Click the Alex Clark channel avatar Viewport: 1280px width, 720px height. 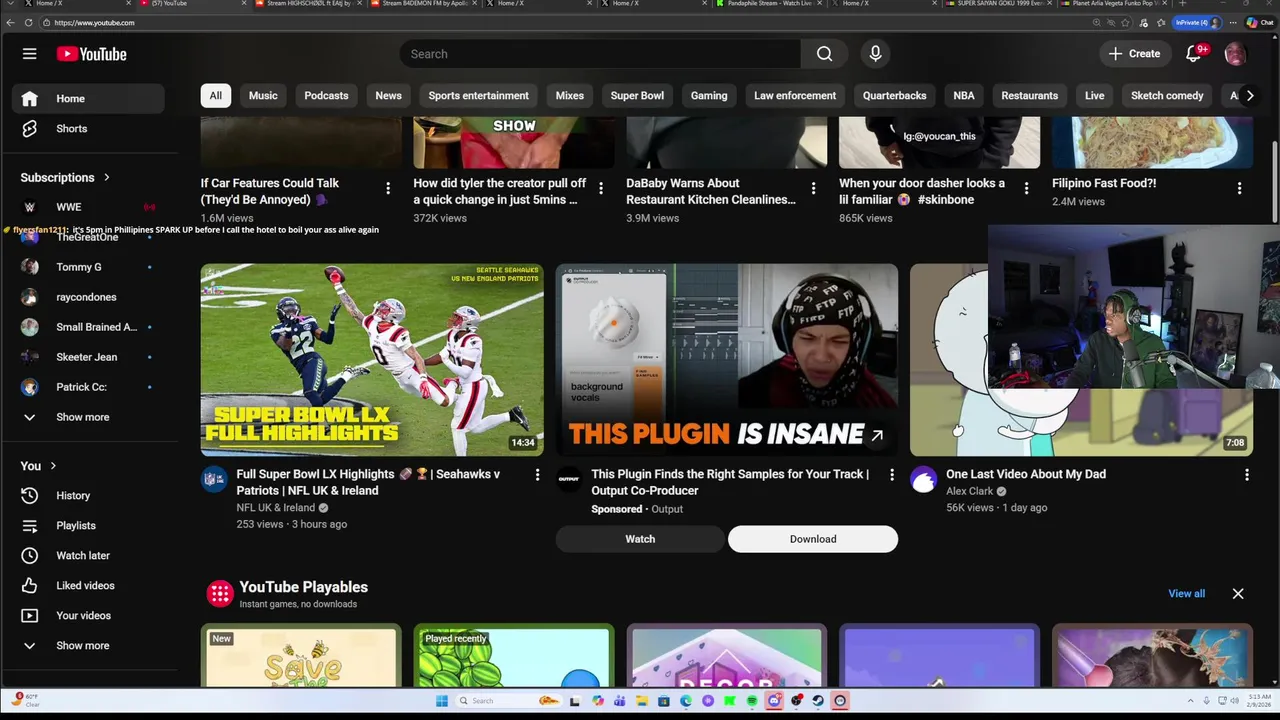click(923, 479)
